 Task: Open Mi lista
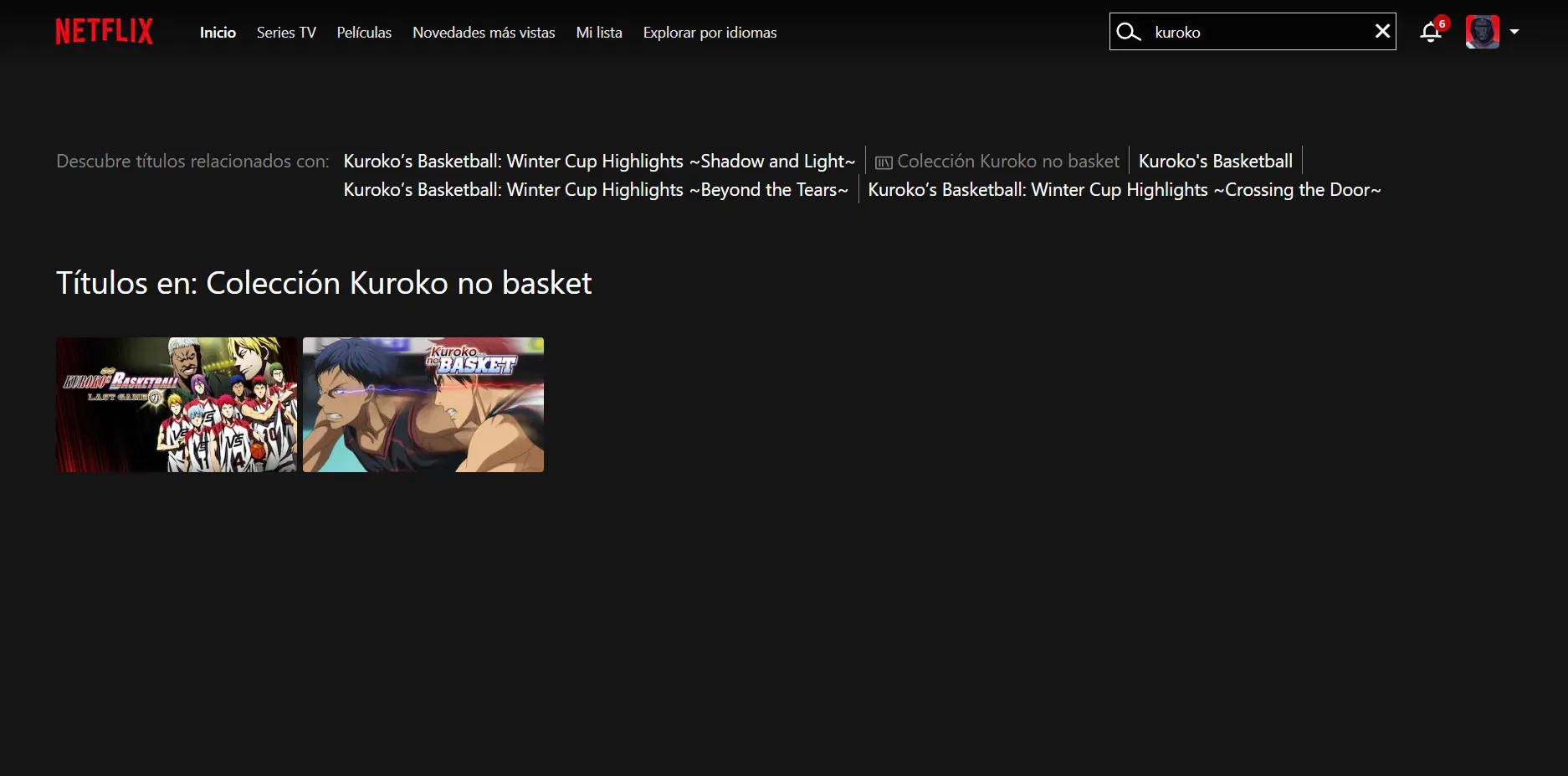click(x=599, y=33)
